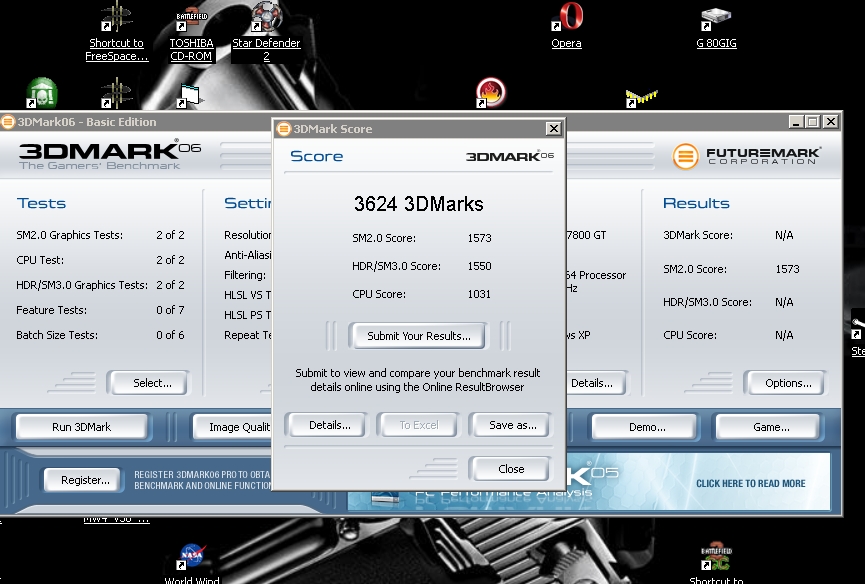Open Options under Results panel
Screen dimensions: 865x584
coord(788,383)
